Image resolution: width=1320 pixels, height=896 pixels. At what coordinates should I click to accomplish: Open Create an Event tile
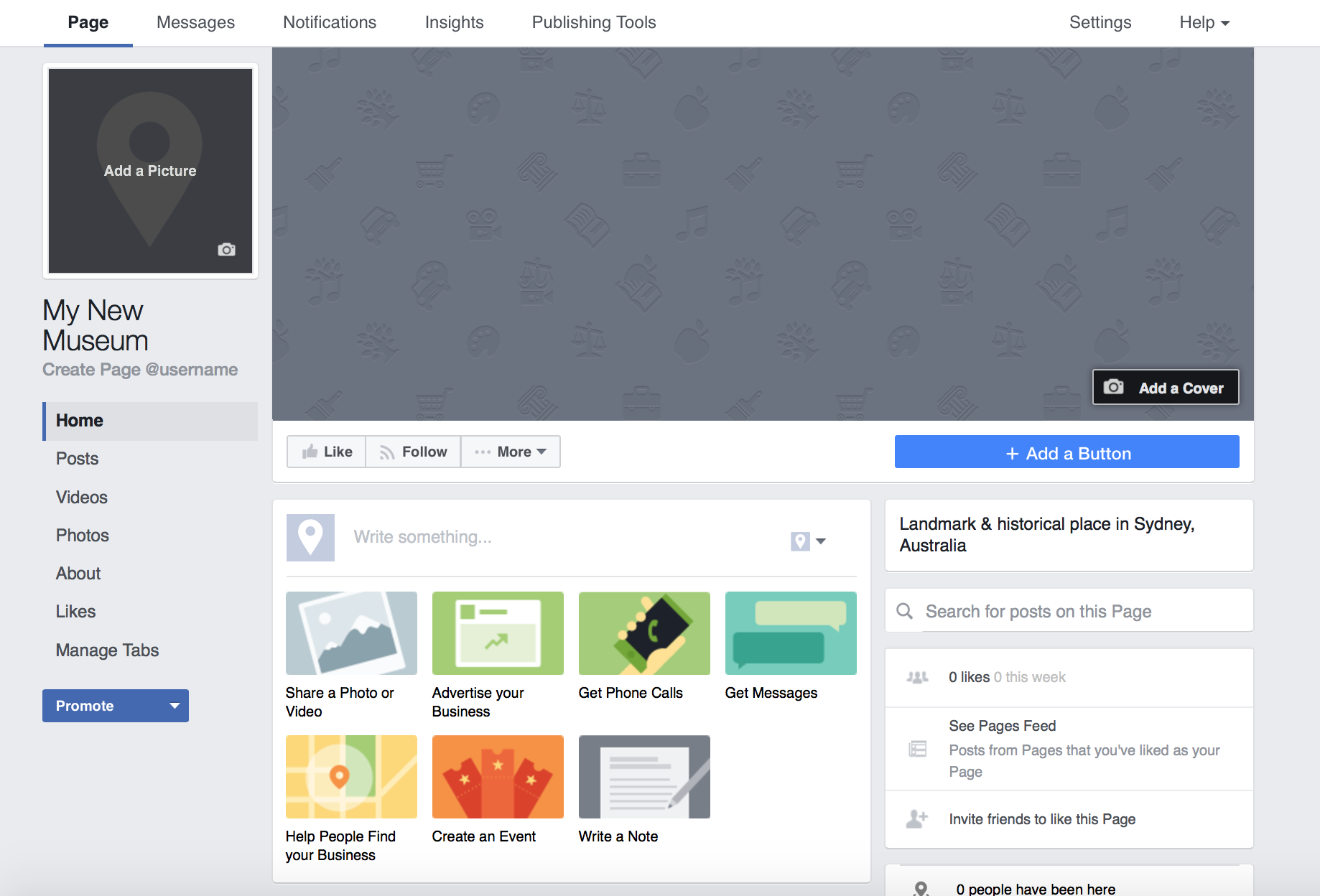(498, 790)
